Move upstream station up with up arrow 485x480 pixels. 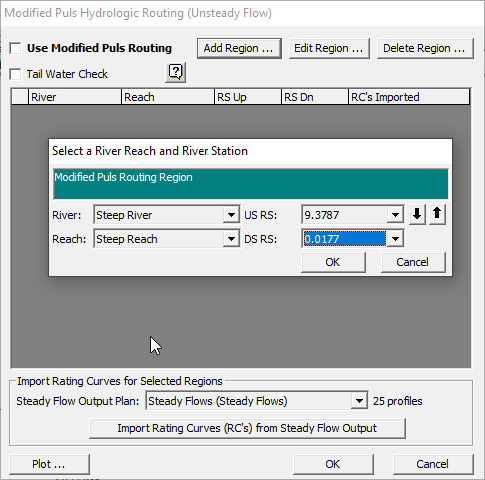437,215
